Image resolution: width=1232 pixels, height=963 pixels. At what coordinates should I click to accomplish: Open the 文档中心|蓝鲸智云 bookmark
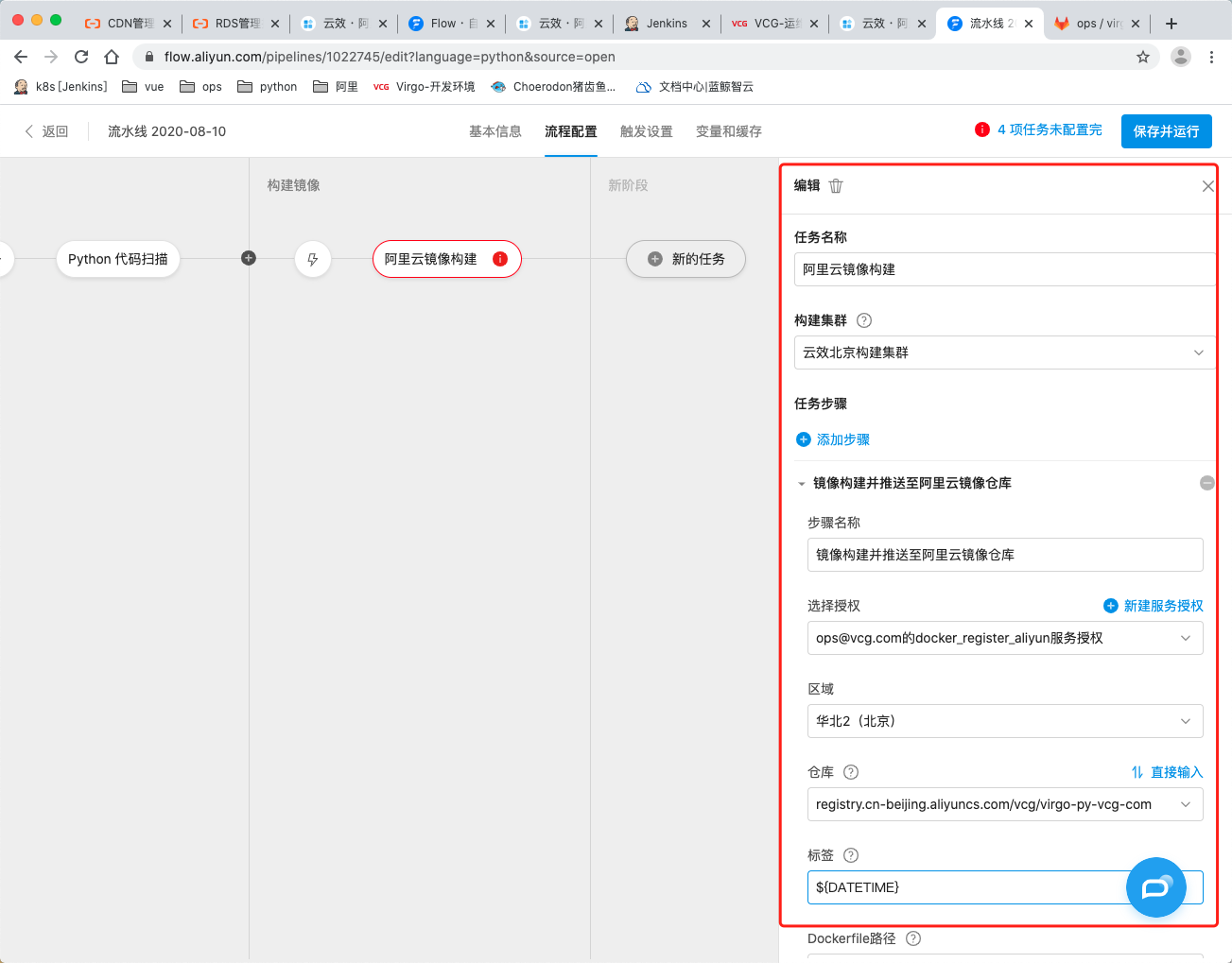(695, 87)
